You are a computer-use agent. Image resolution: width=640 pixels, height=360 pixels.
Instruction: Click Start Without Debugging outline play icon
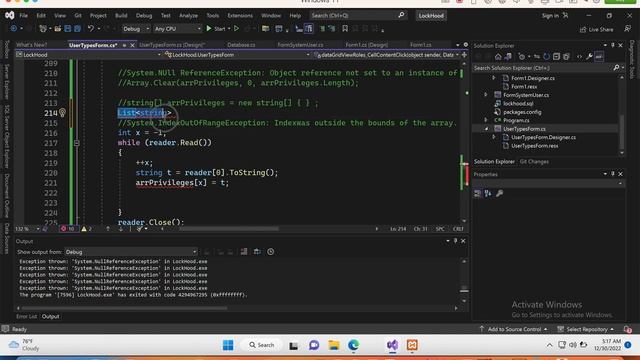point(236,29)
